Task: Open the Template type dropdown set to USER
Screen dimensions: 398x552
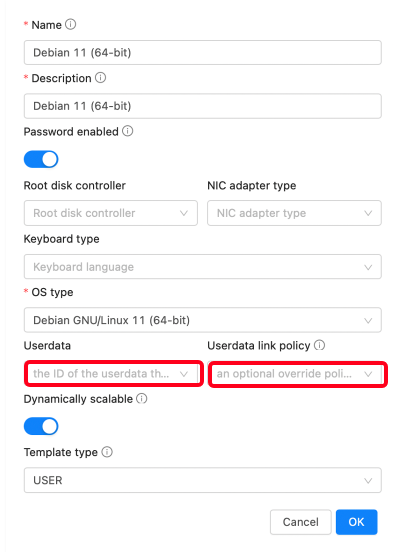Action: (x=203, y=480)
